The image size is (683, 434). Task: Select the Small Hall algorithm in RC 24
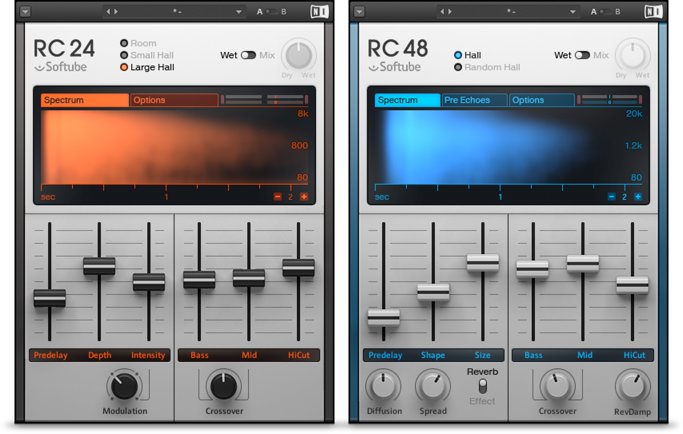[x=124, y=55]
